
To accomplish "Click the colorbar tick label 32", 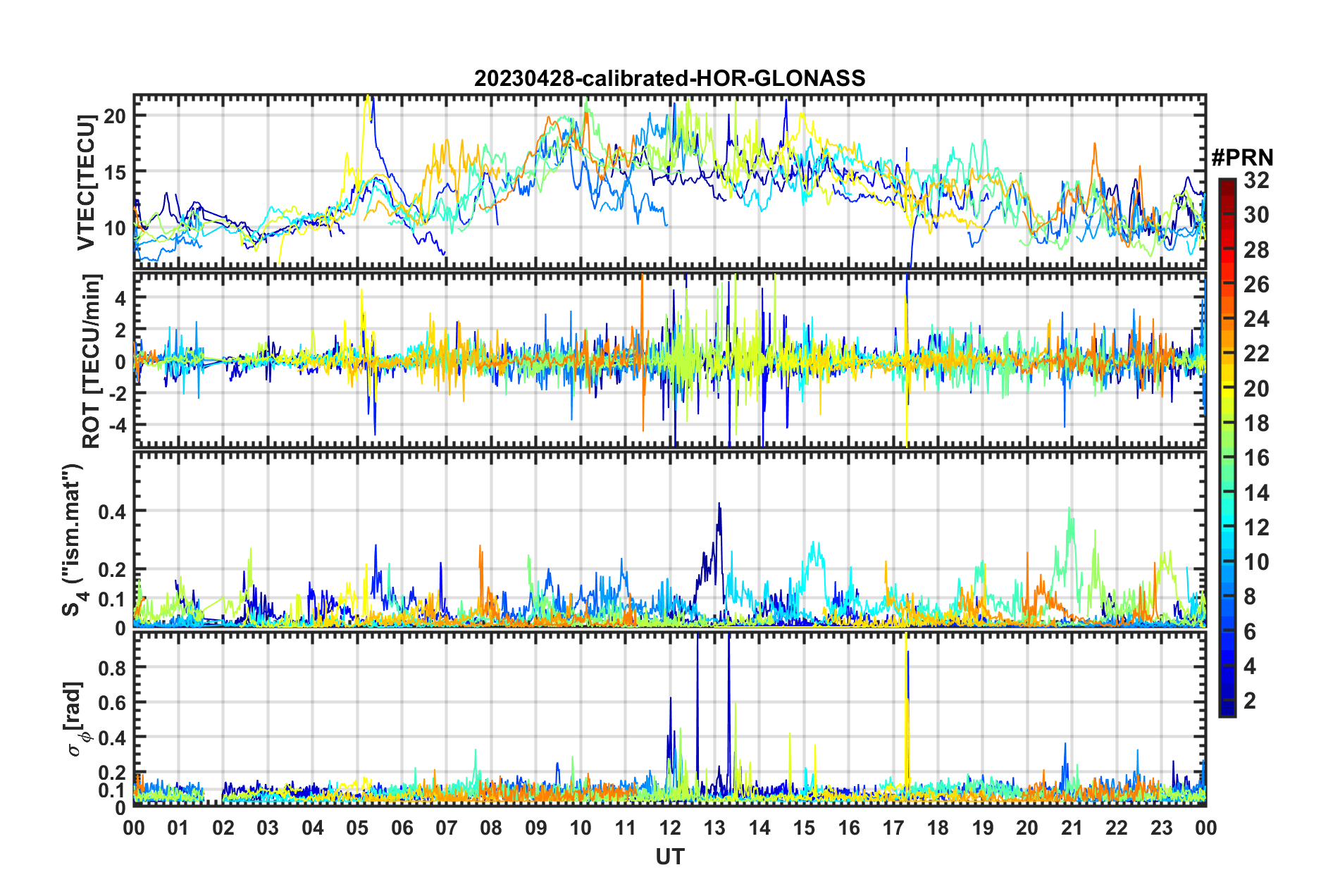I will (1256, 180).
